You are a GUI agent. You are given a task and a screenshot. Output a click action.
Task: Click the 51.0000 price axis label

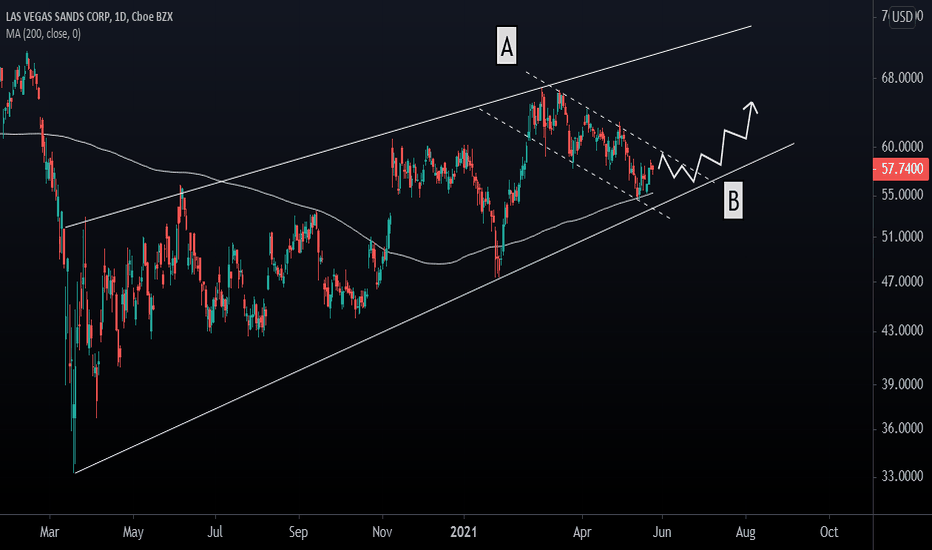[x=902, y=237]
